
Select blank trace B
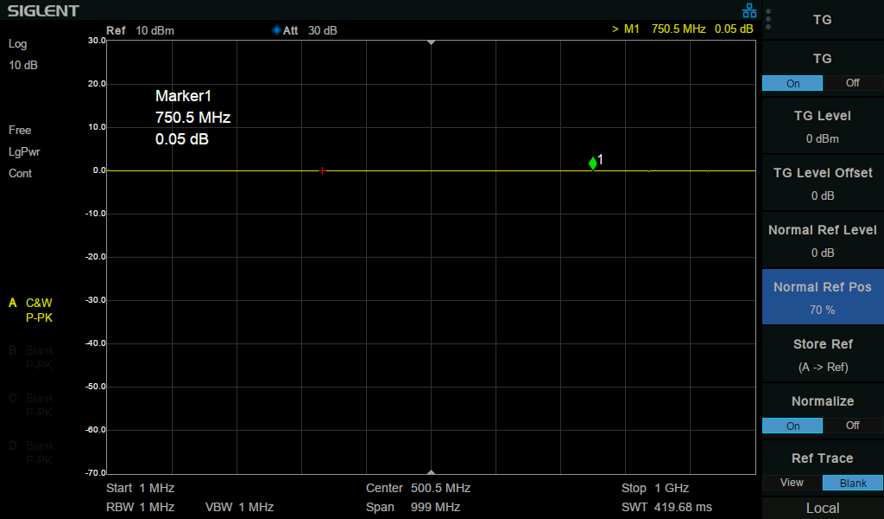31,358
